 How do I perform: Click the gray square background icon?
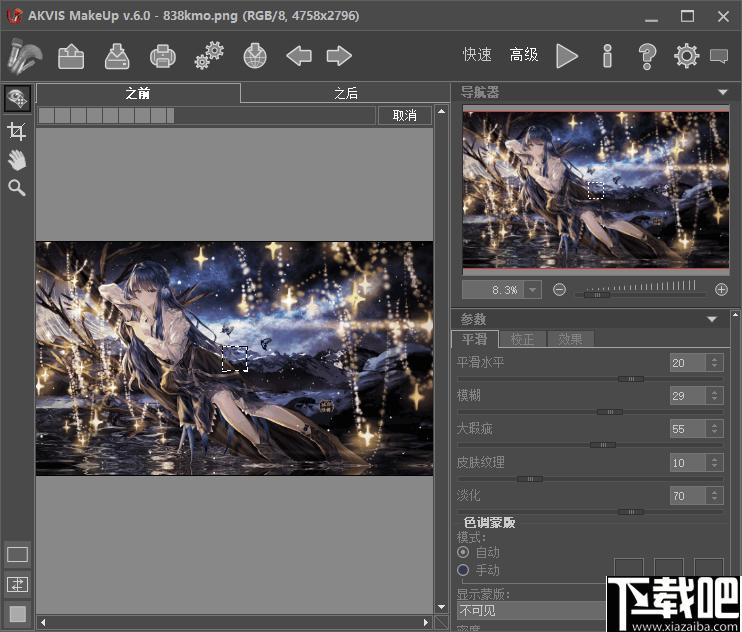coord(18,614)
